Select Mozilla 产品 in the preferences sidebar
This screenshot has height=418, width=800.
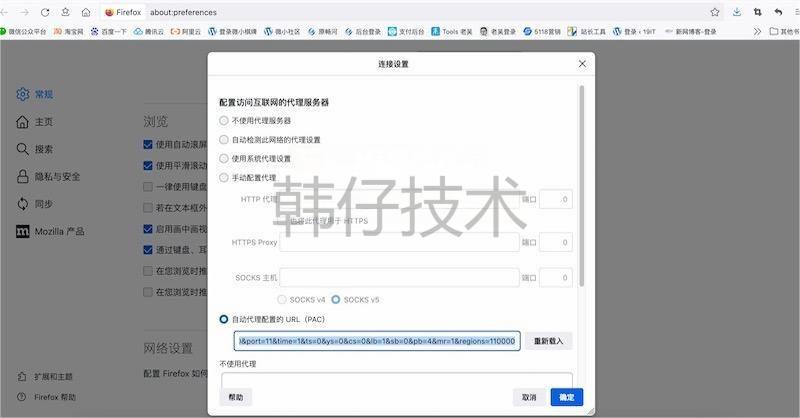(50, 232)
